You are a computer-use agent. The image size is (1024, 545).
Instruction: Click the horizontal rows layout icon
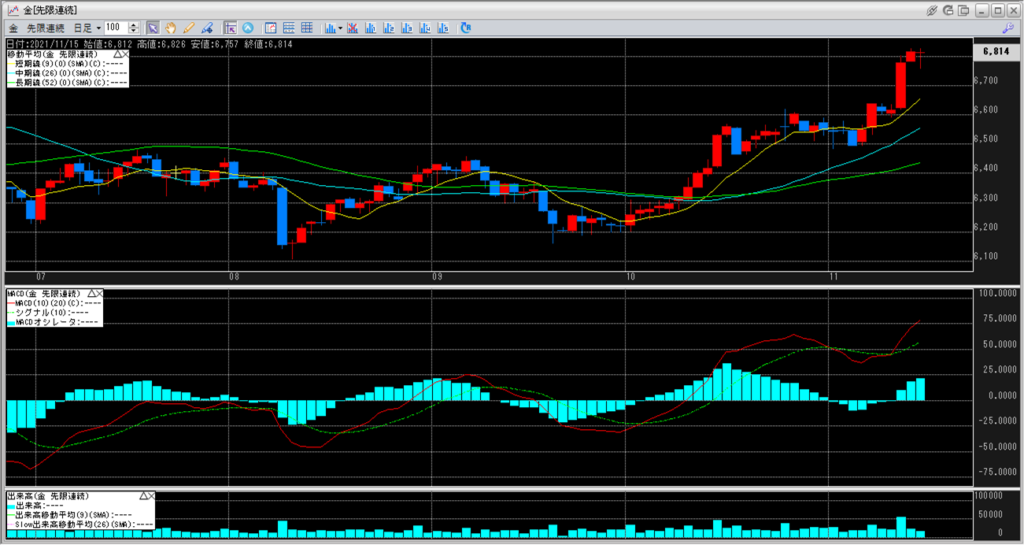tap(289, 28)
